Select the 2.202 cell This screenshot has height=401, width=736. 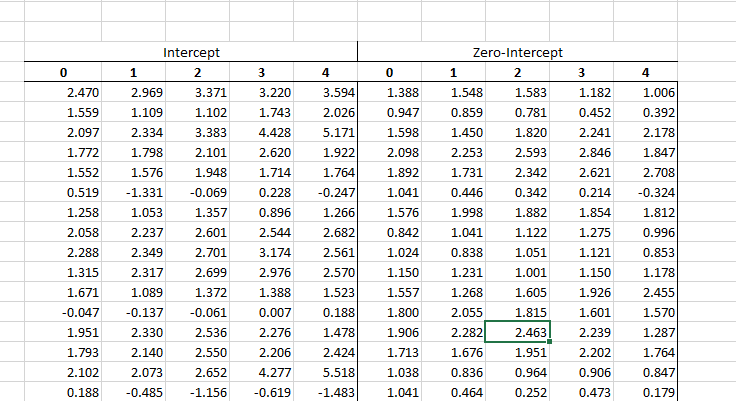point(582,353)
